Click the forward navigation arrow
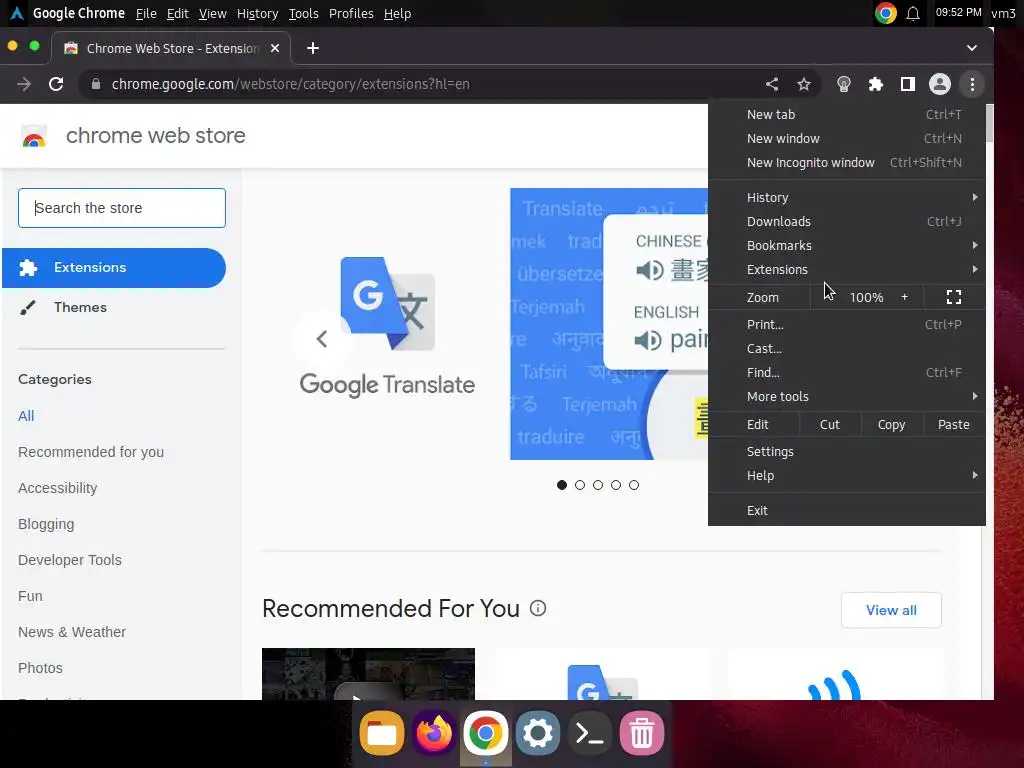Image resolution: width=1024 pixels, height=768 pixels. point(24,84)
